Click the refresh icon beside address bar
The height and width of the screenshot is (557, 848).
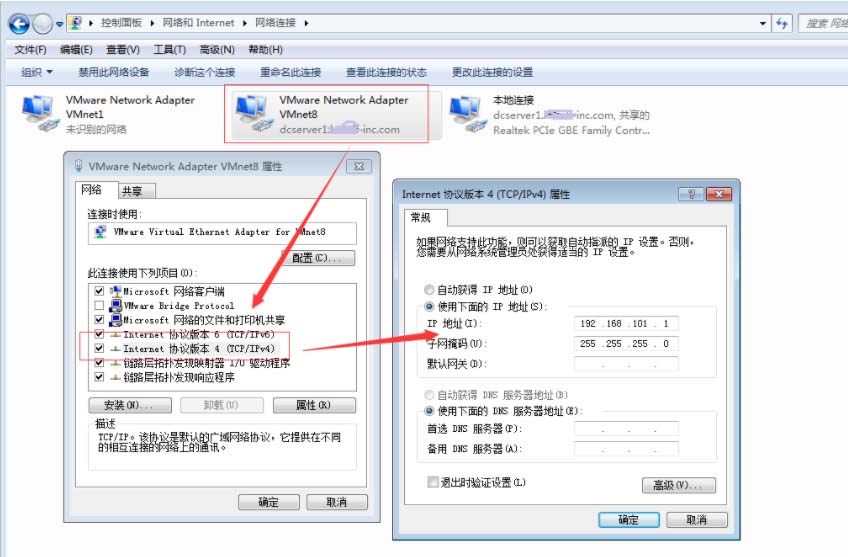point(782,22)
